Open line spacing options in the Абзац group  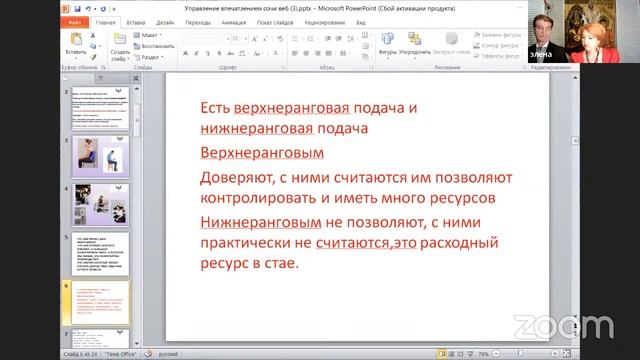[351, 39]
